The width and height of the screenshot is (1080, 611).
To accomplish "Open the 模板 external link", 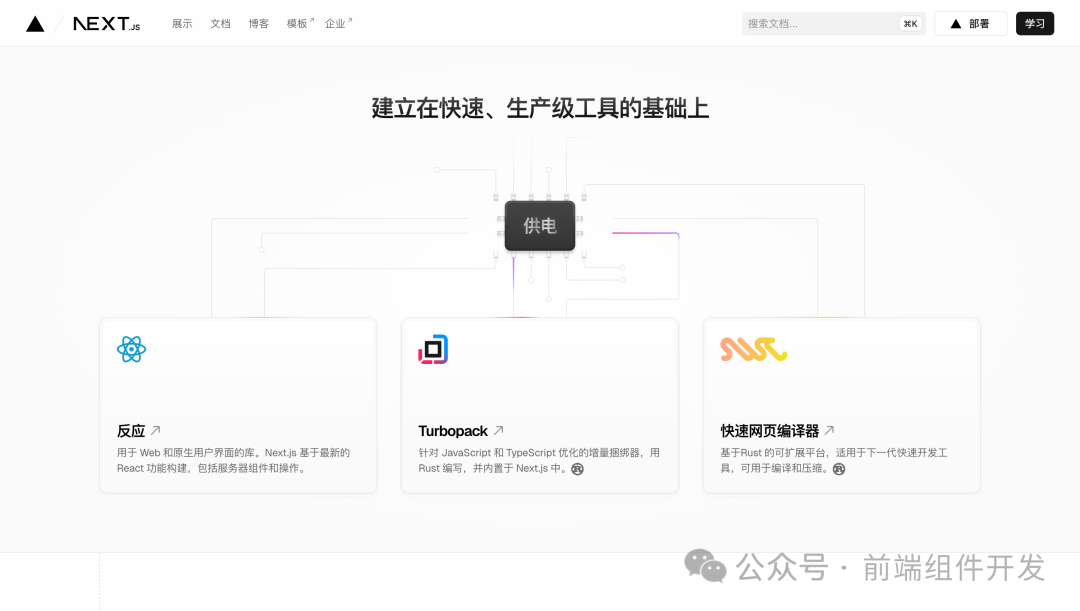I will tap(296, 23).
